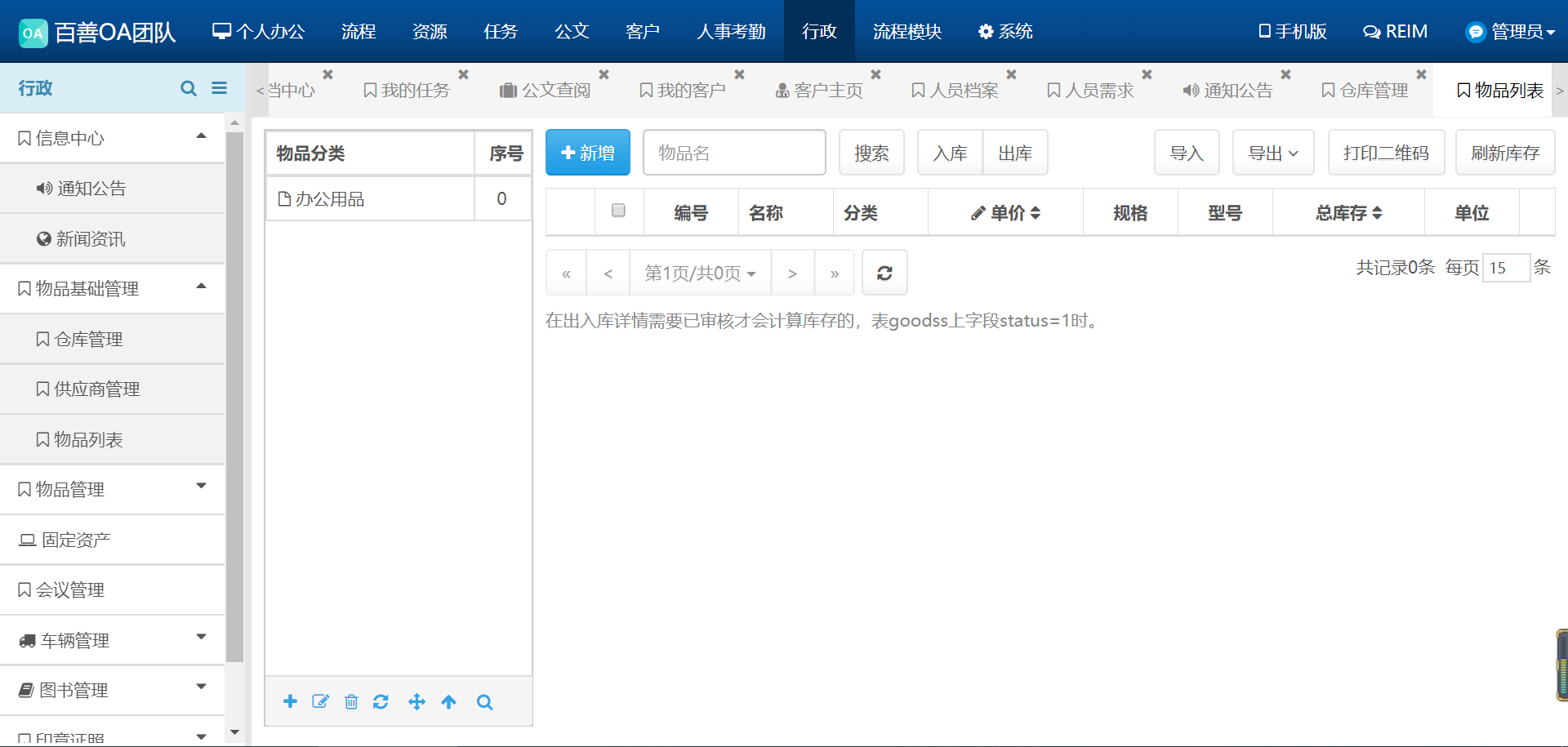
Task: Click the up arrow icon in category toolbar
Action: point(448,702)
